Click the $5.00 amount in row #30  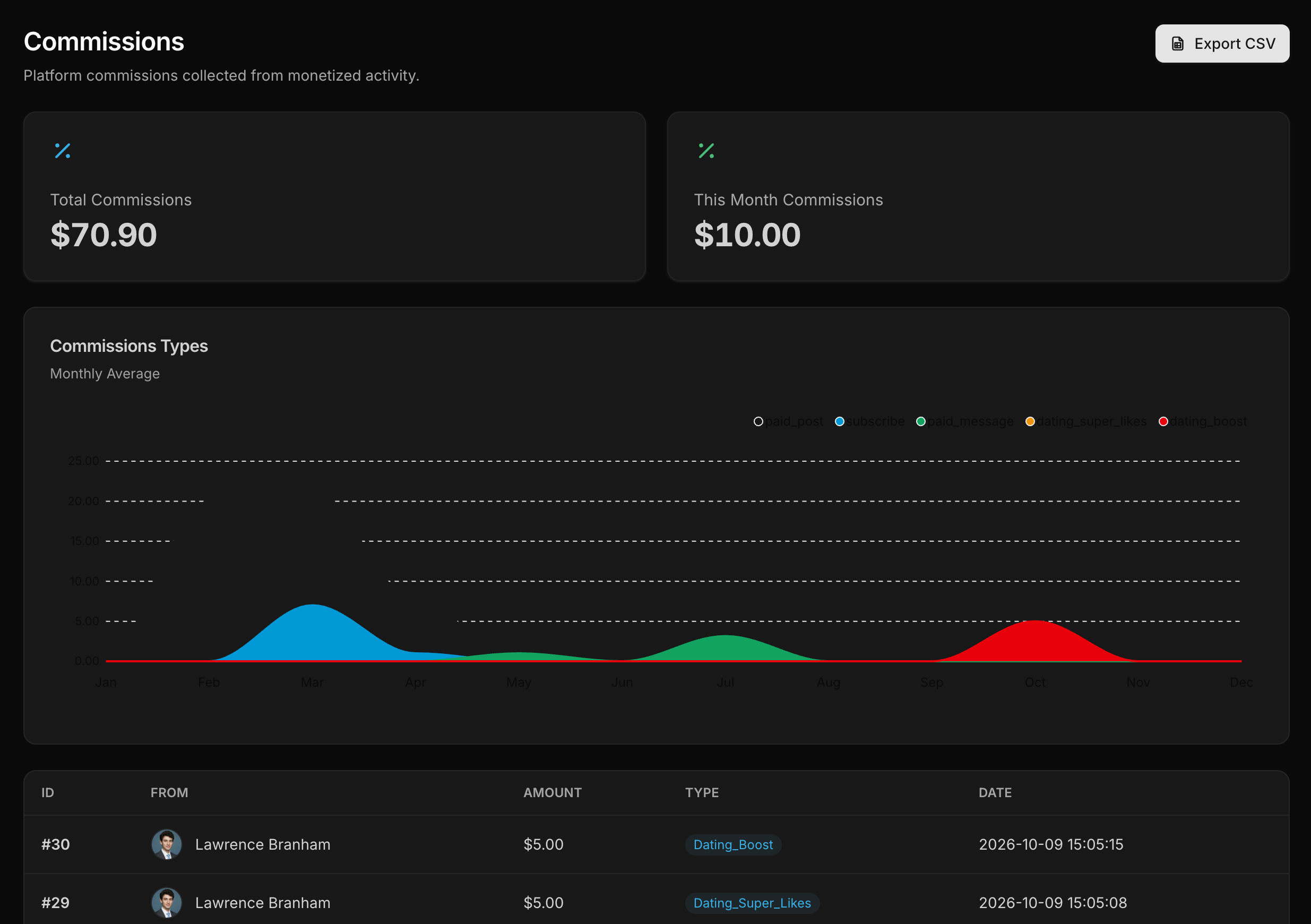[x=543, y=844]
